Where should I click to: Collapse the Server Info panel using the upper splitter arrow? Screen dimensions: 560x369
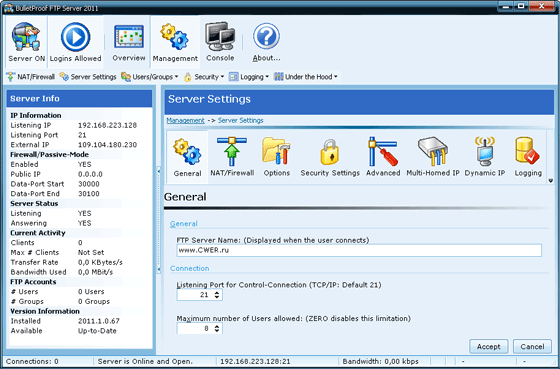click(159, 171)
